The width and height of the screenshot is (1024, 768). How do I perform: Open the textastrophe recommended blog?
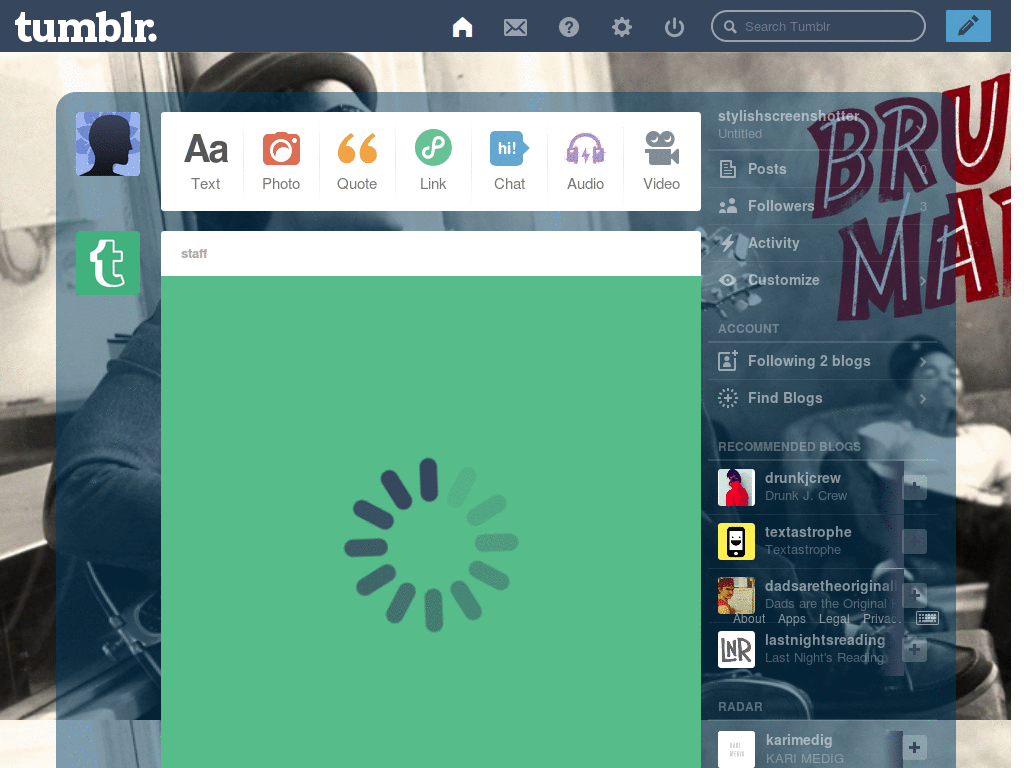pyautogui.click(x=808, y=532)
